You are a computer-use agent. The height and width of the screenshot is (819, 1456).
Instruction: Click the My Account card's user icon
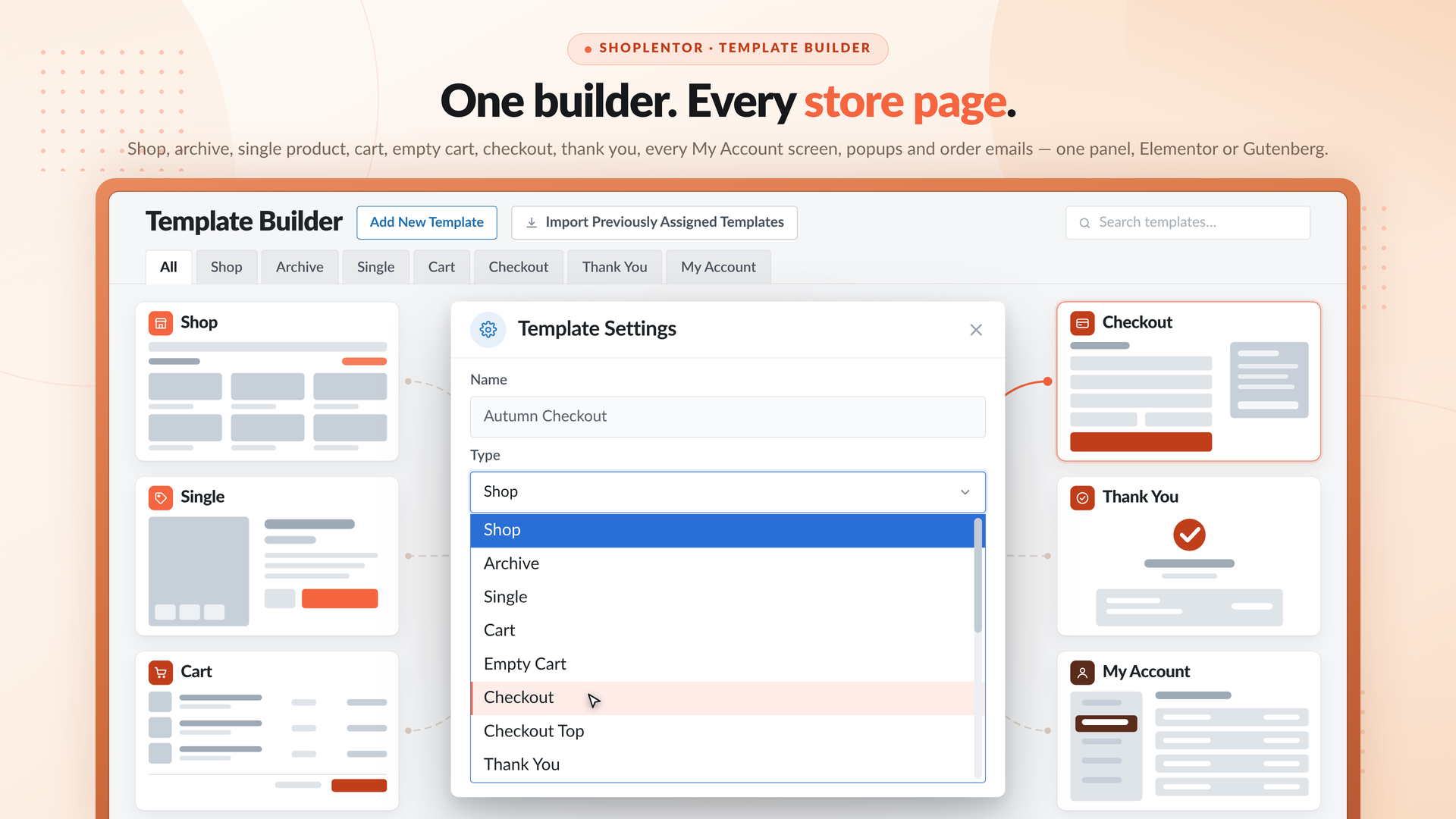click(x=1082, y=672)
